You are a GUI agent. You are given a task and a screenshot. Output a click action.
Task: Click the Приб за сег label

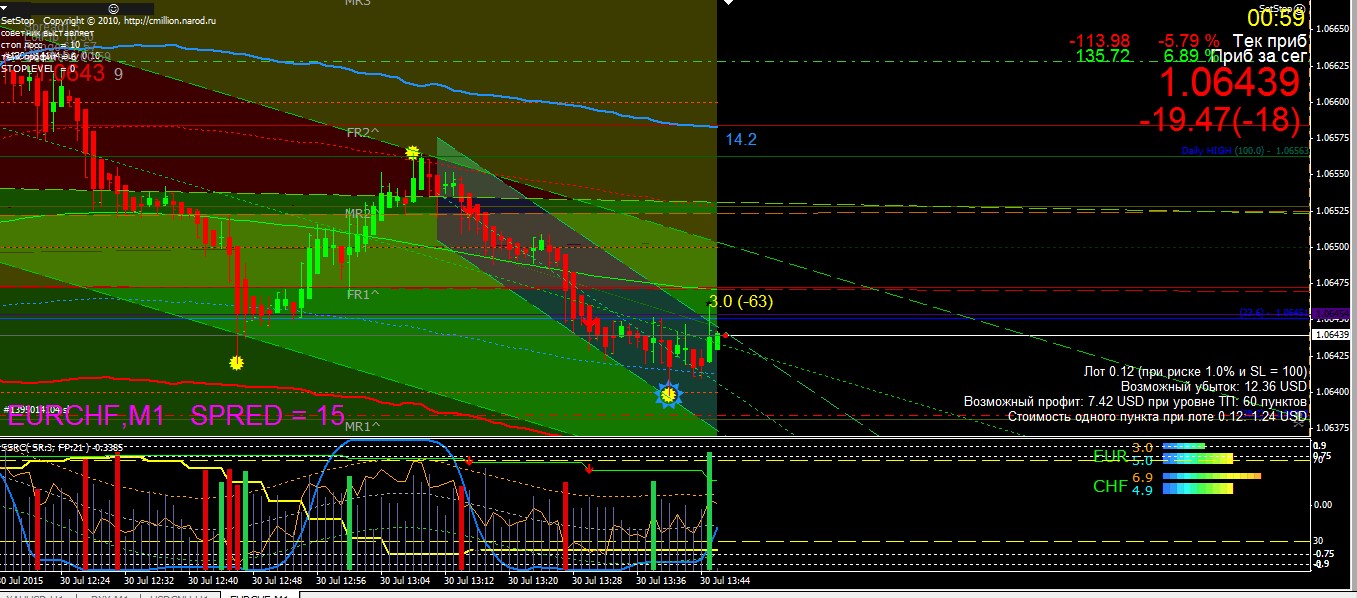(x=1259, y=57)
